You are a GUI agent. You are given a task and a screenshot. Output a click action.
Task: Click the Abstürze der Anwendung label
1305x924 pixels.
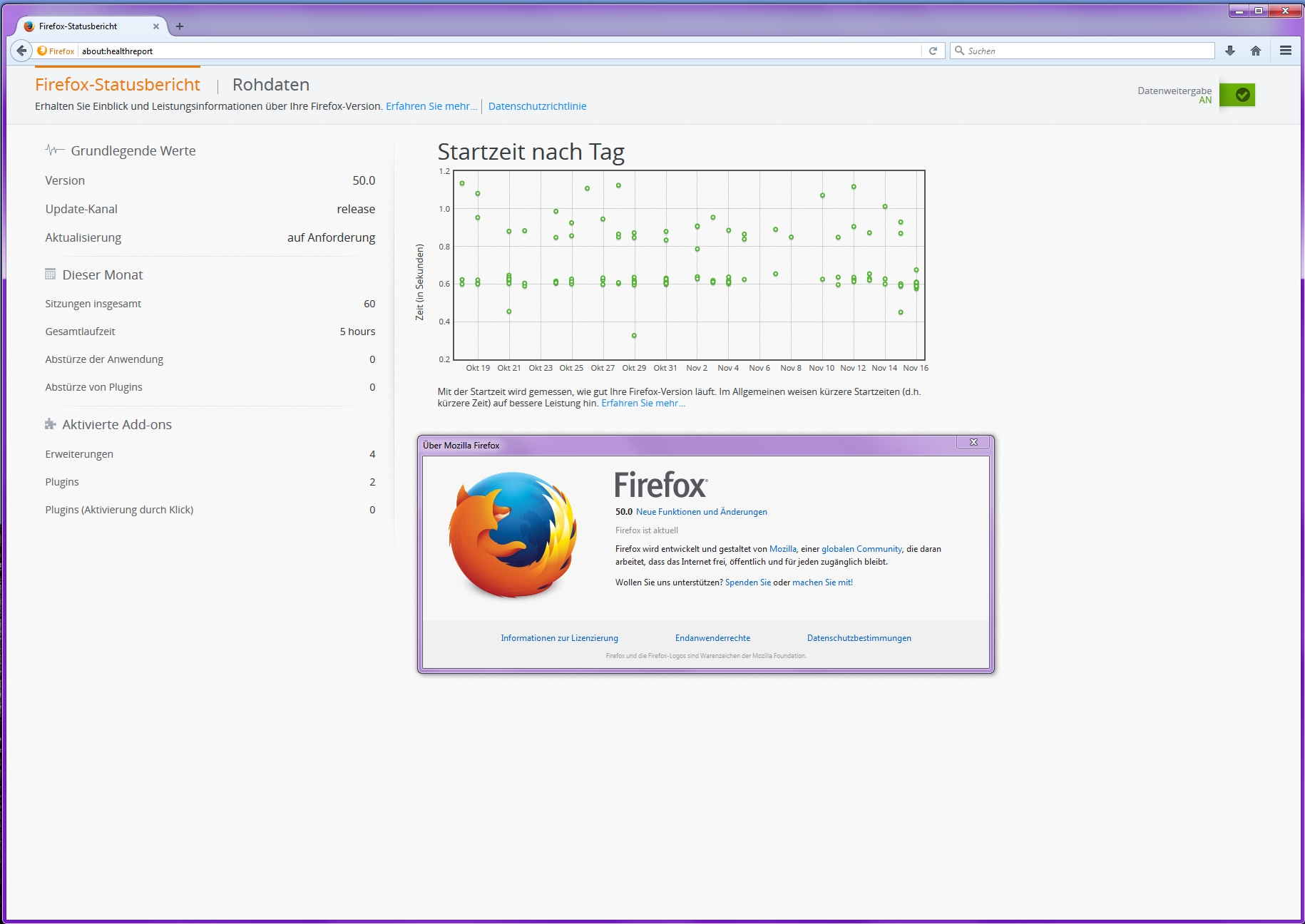pos(104,359)
